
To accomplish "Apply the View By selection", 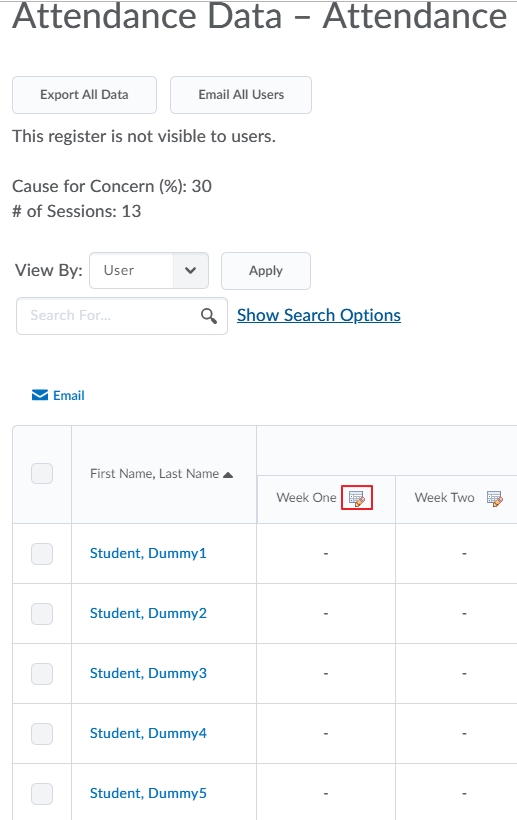I will pos(266,271).
